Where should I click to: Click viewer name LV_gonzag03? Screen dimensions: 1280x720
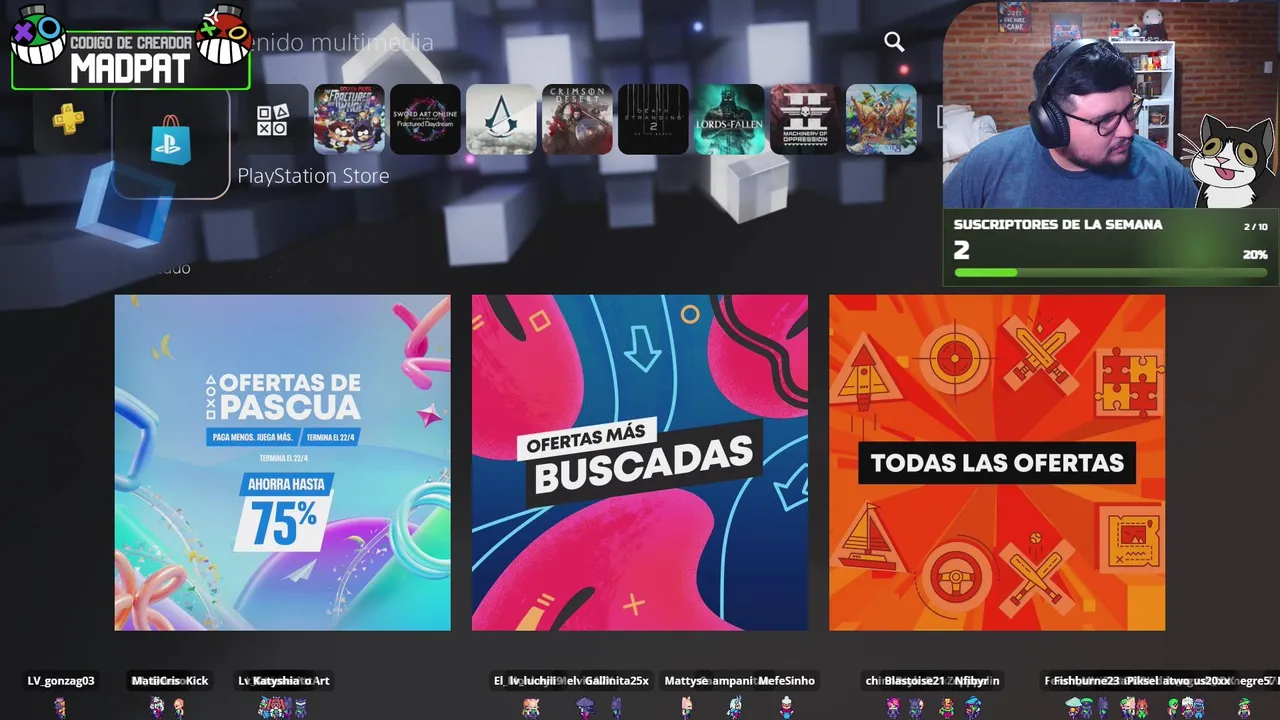click(61, 681)
